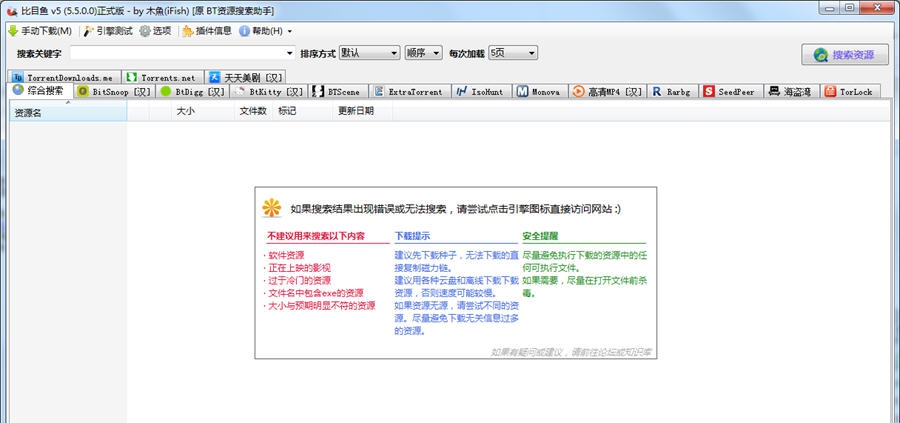Sort by 更新日期 column header
Image resolution: width=900 pixels, height=423 pixels.
(x=363, y=111)
